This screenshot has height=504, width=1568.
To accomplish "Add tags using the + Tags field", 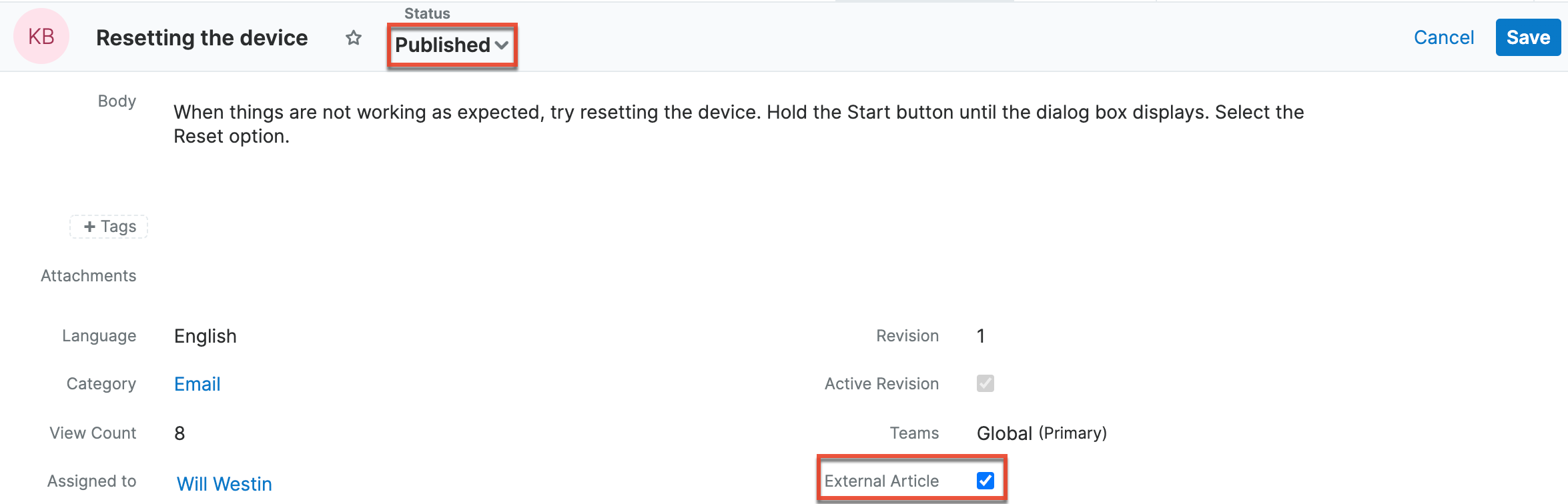I will (x=109, y=227).
